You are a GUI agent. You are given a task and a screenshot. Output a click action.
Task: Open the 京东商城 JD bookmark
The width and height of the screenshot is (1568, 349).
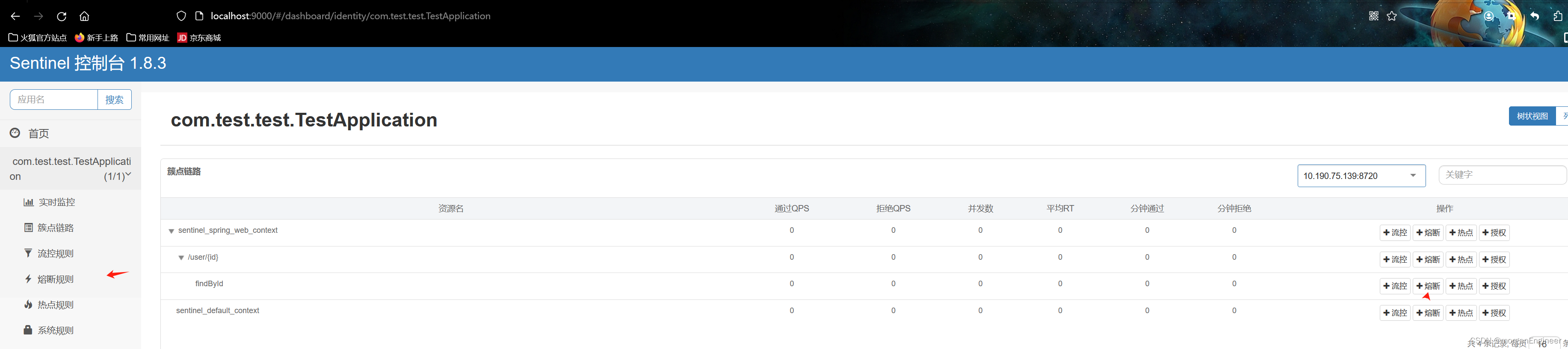tap(199, 38)
